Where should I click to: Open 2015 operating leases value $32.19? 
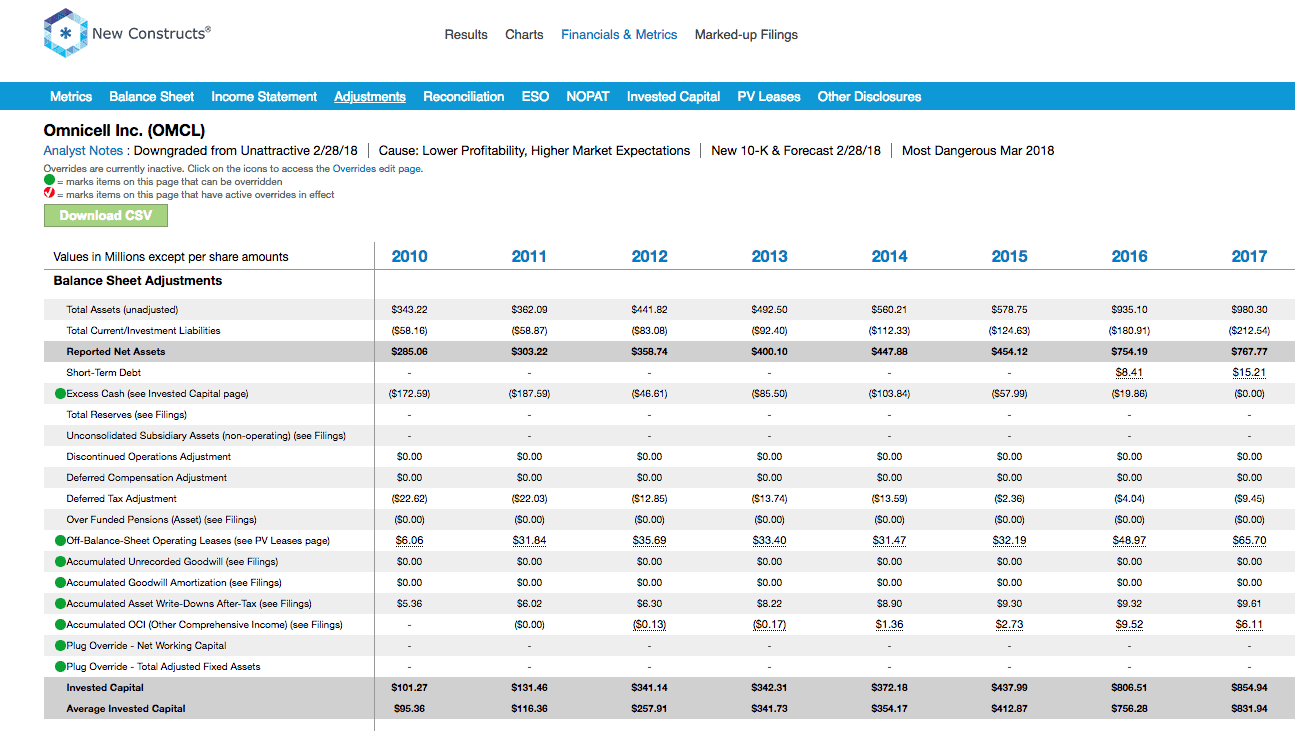(x=1009, y=541)
